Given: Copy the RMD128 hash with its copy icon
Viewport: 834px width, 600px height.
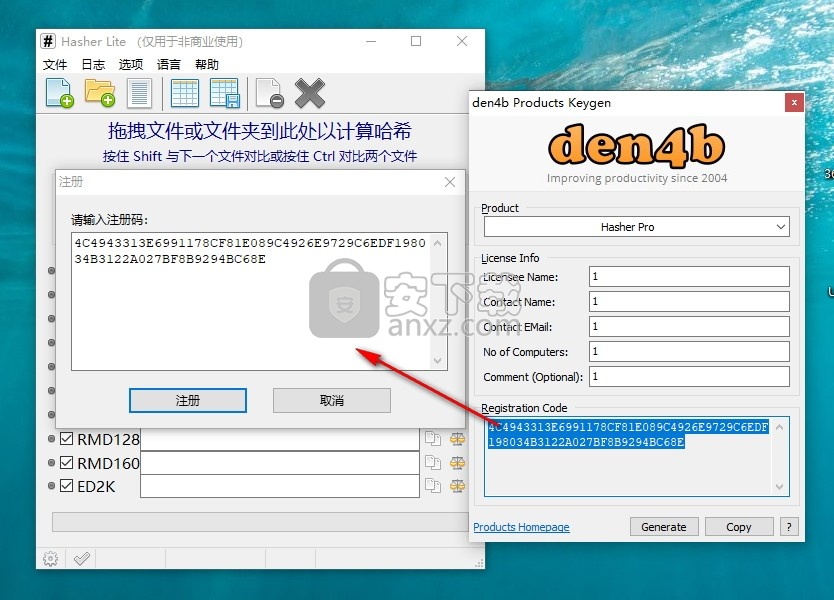Looking at the screenshot, I should click(433, 439).
